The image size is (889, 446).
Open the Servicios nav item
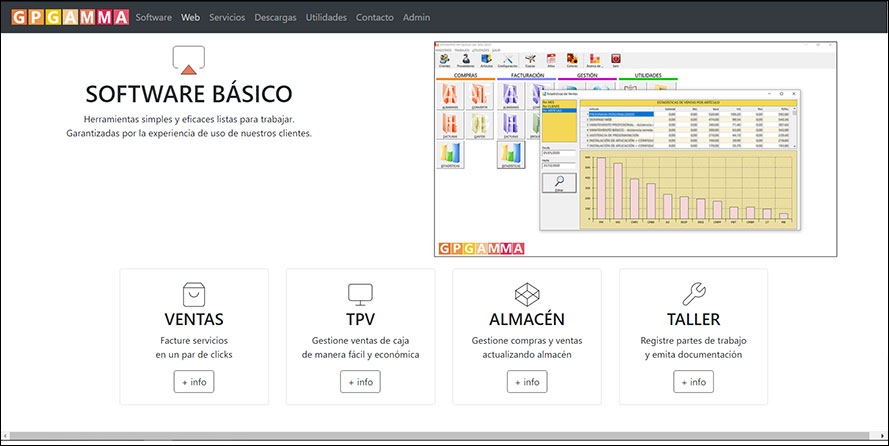(227, 18)
